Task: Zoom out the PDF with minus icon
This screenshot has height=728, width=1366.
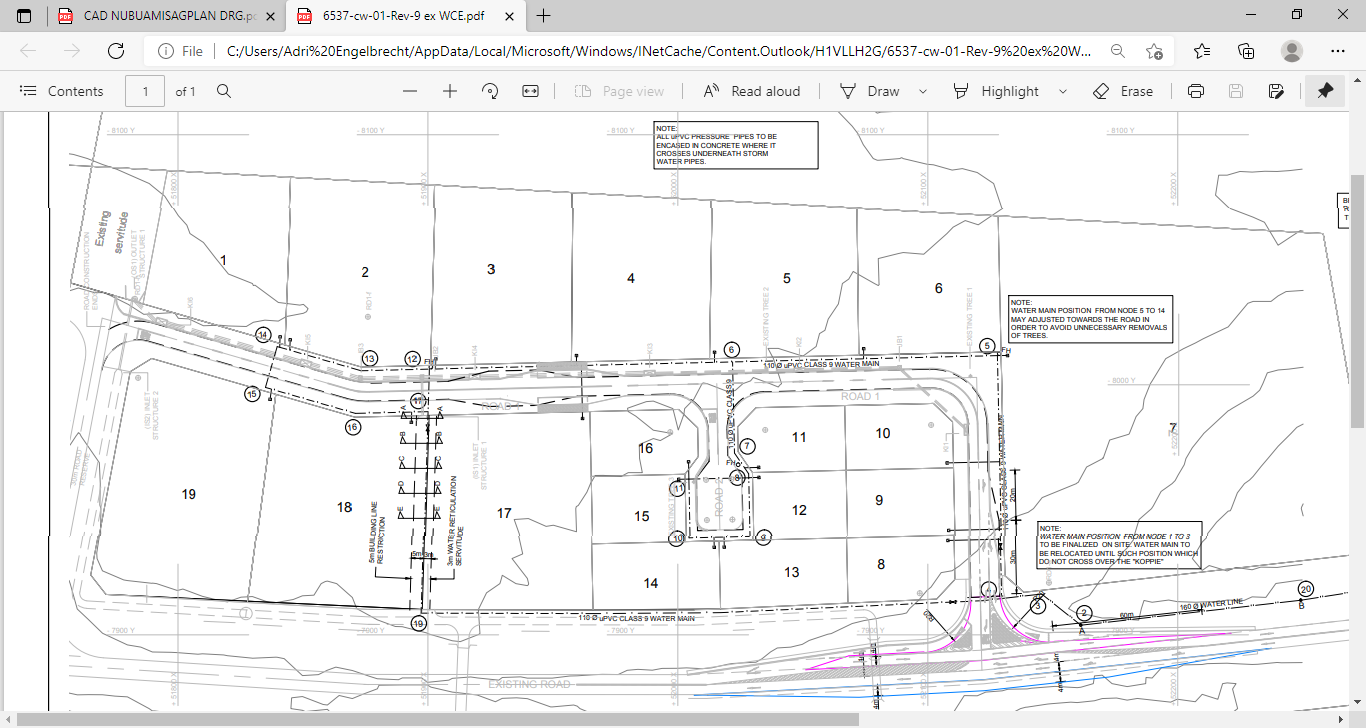Action: point(410,91)
